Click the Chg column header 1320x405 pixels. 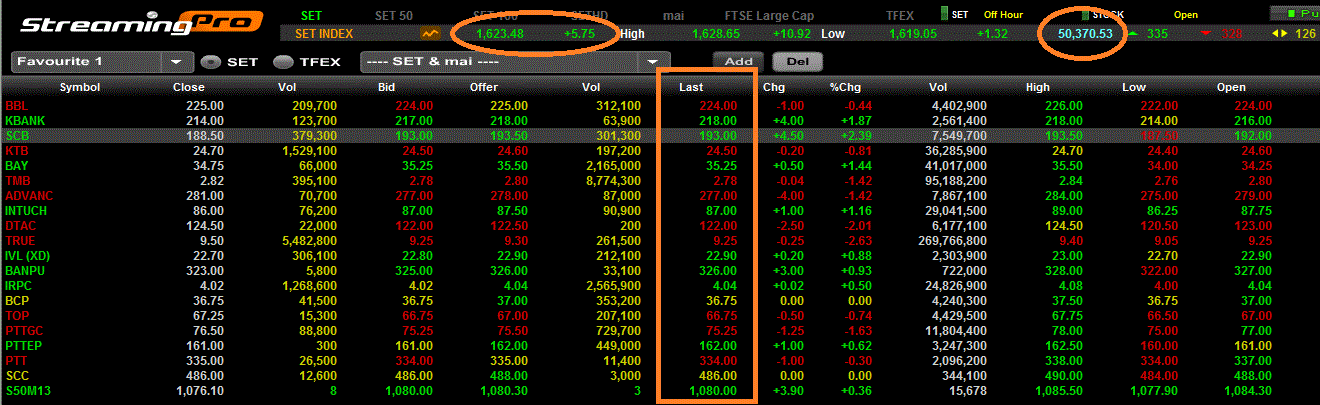[x=774, y=87]
